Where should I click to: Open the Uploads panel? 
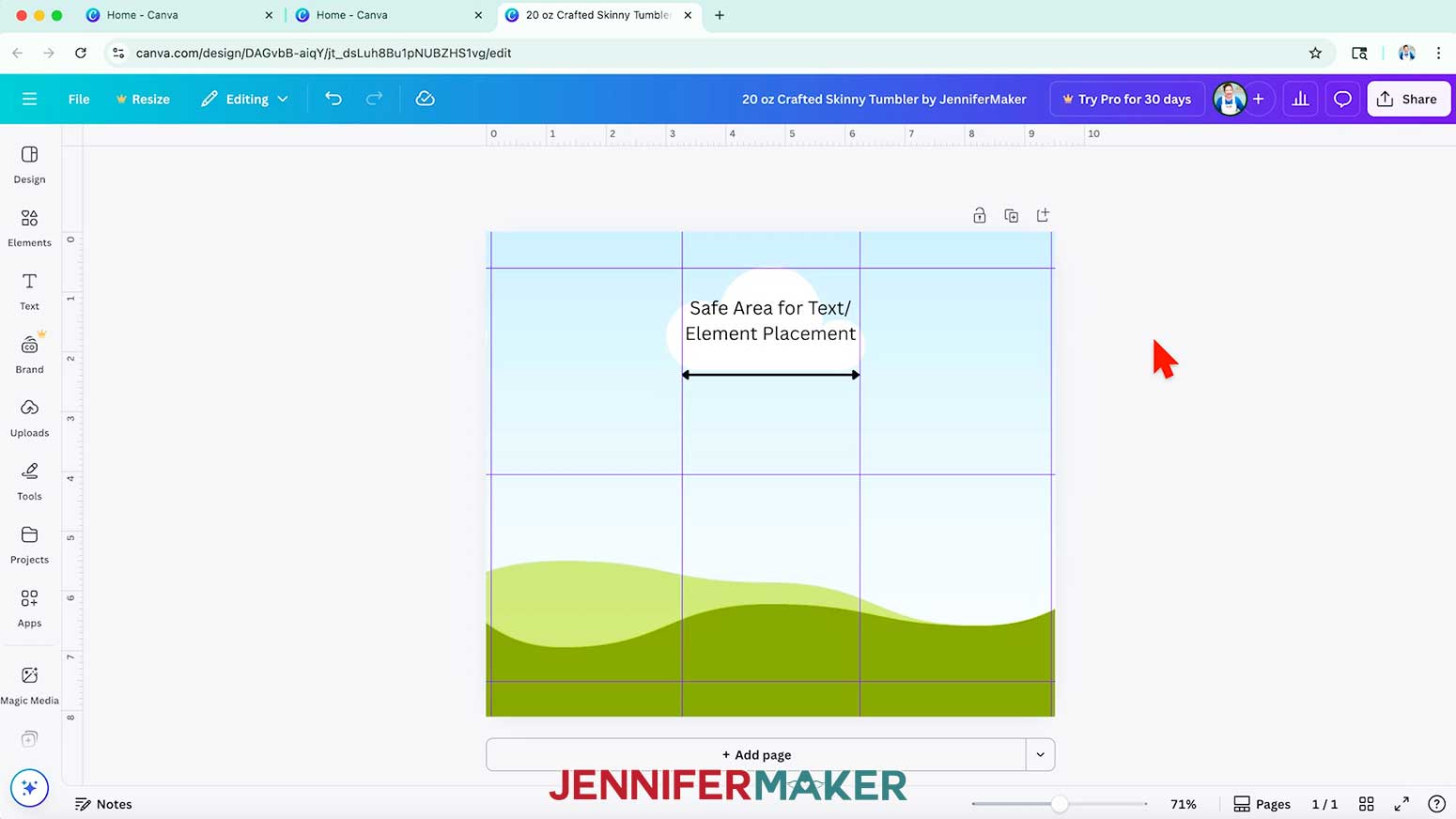point(29,418)
